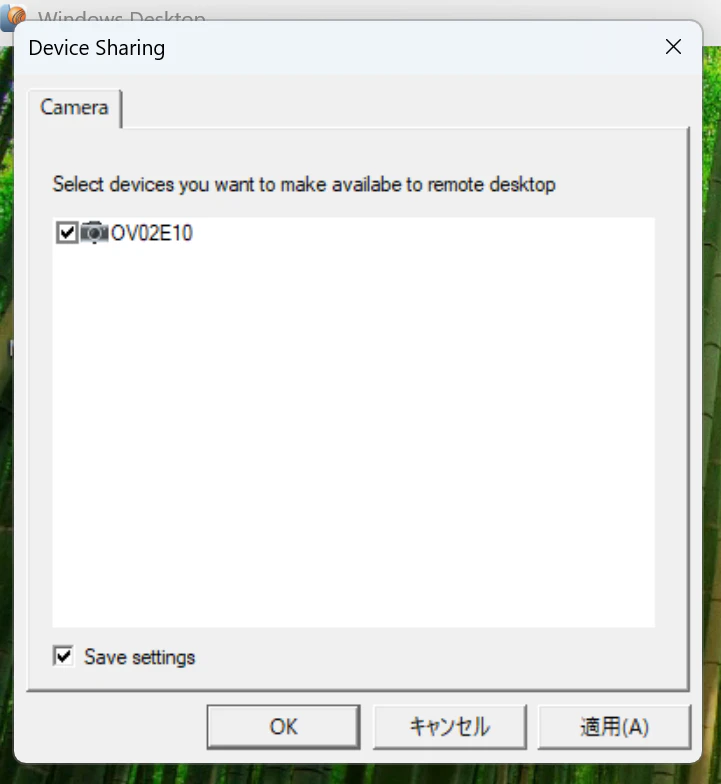Click the キャンセル button

click(450, 726)
